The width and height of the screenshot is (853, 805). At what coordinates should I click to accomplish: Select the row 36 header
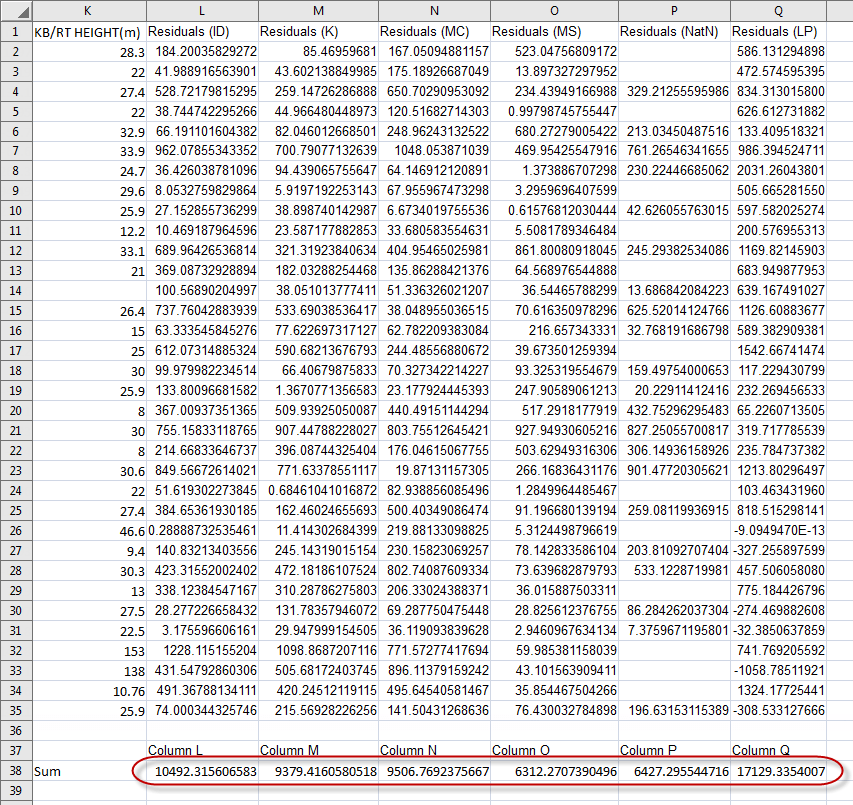click(16, 730)
